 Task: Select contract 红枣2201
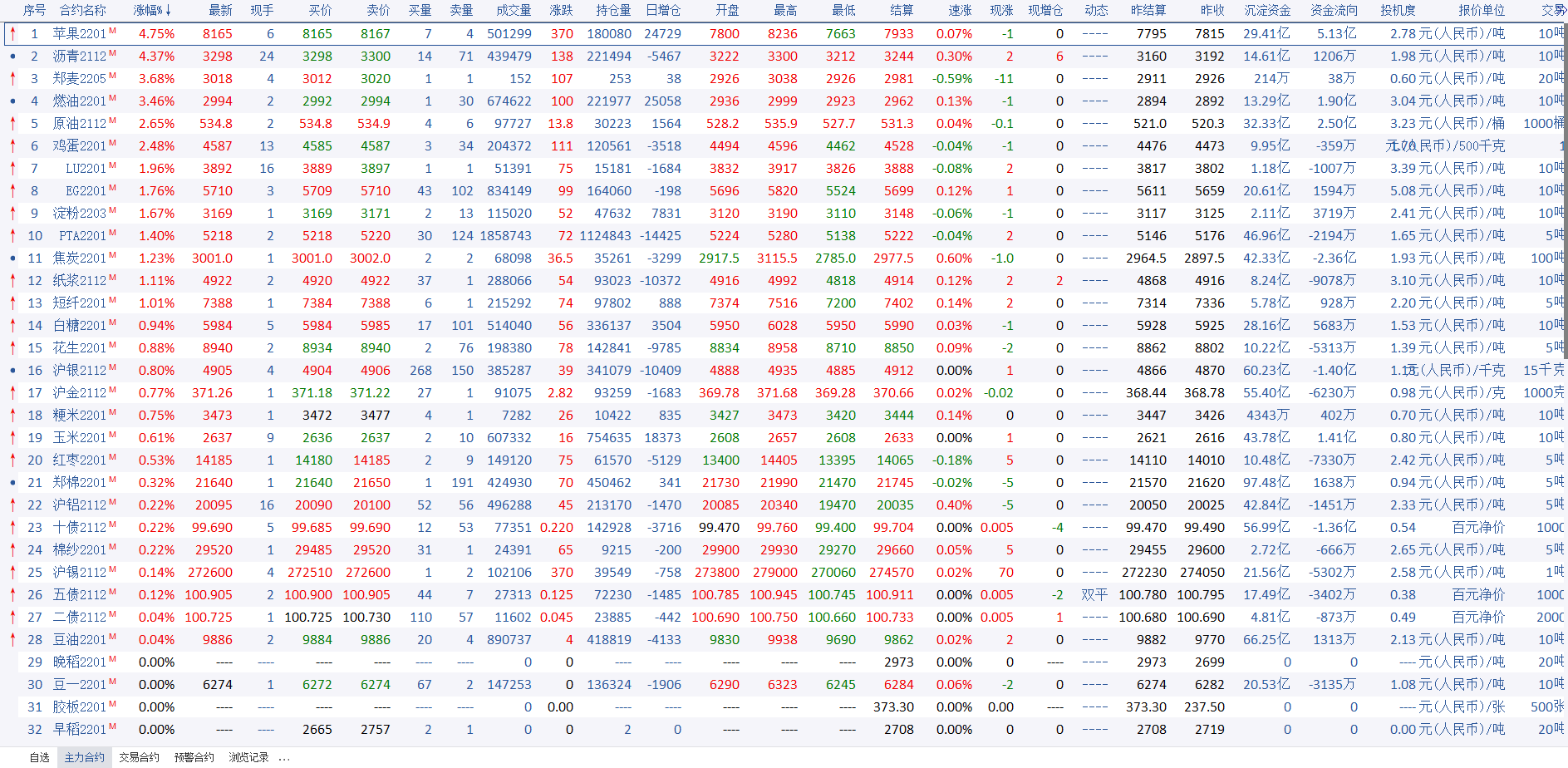[80, 460]
